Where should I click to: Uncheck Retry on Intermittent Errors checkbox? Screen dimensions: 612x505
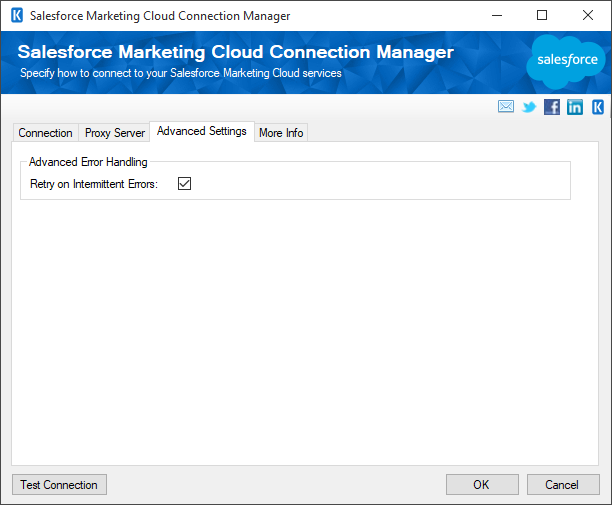[x=184, y=183]
